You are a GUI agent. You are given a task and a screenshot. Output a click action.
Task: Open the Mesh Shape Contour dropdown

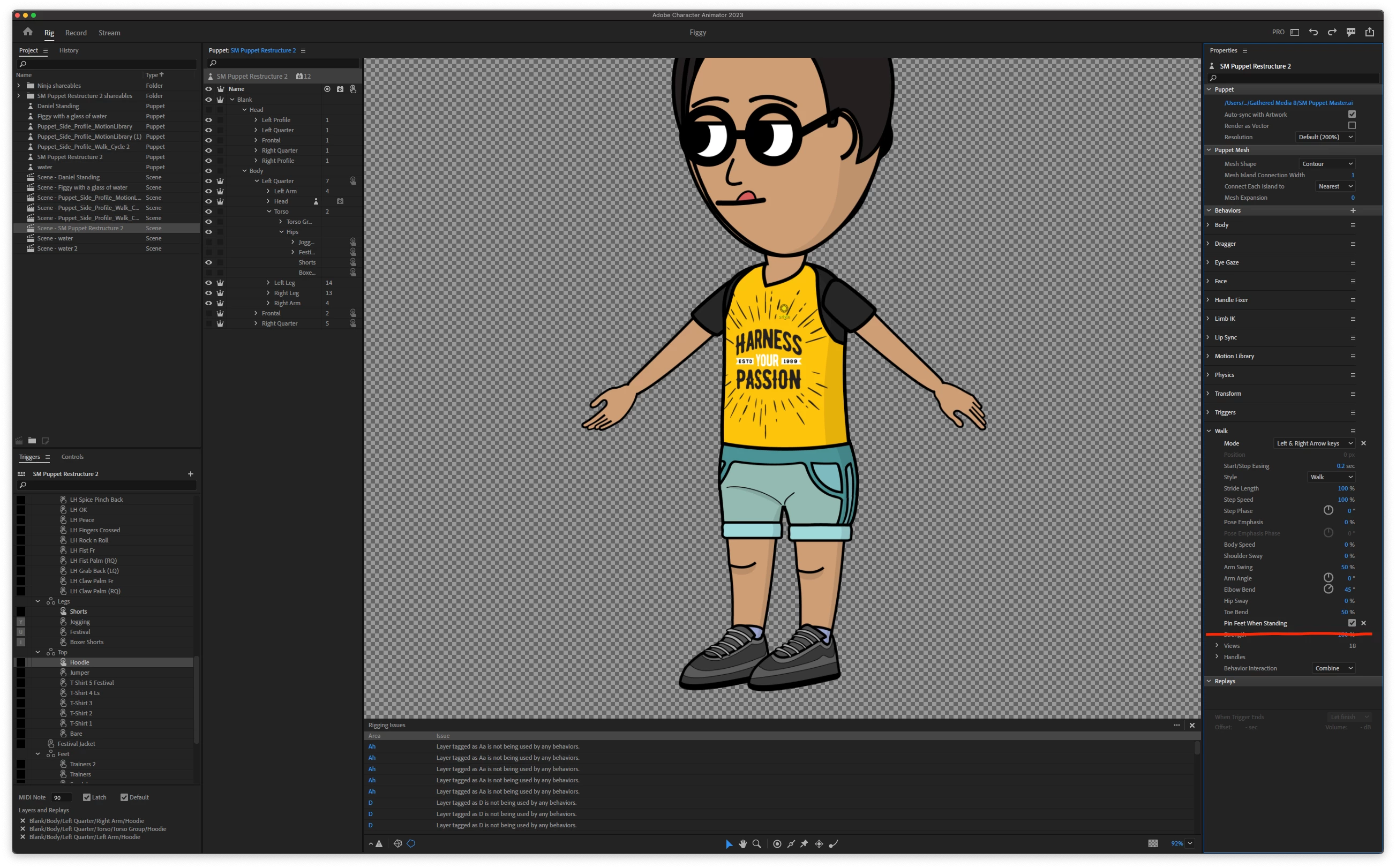point(1326,164)
